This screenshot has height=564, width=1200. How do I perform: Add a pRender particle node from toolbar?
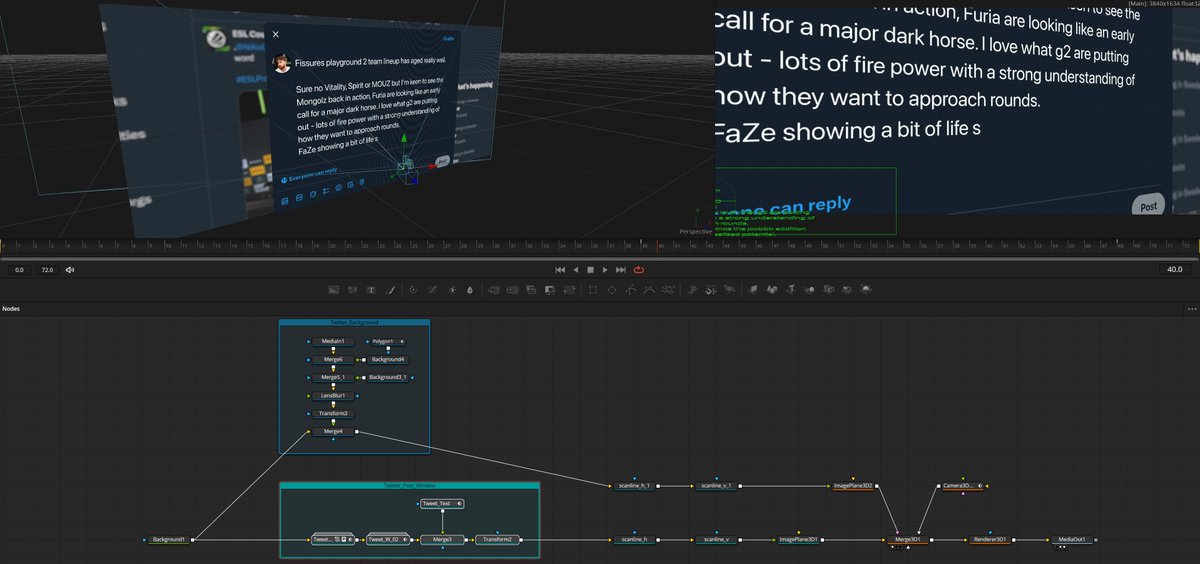[729, 289]
